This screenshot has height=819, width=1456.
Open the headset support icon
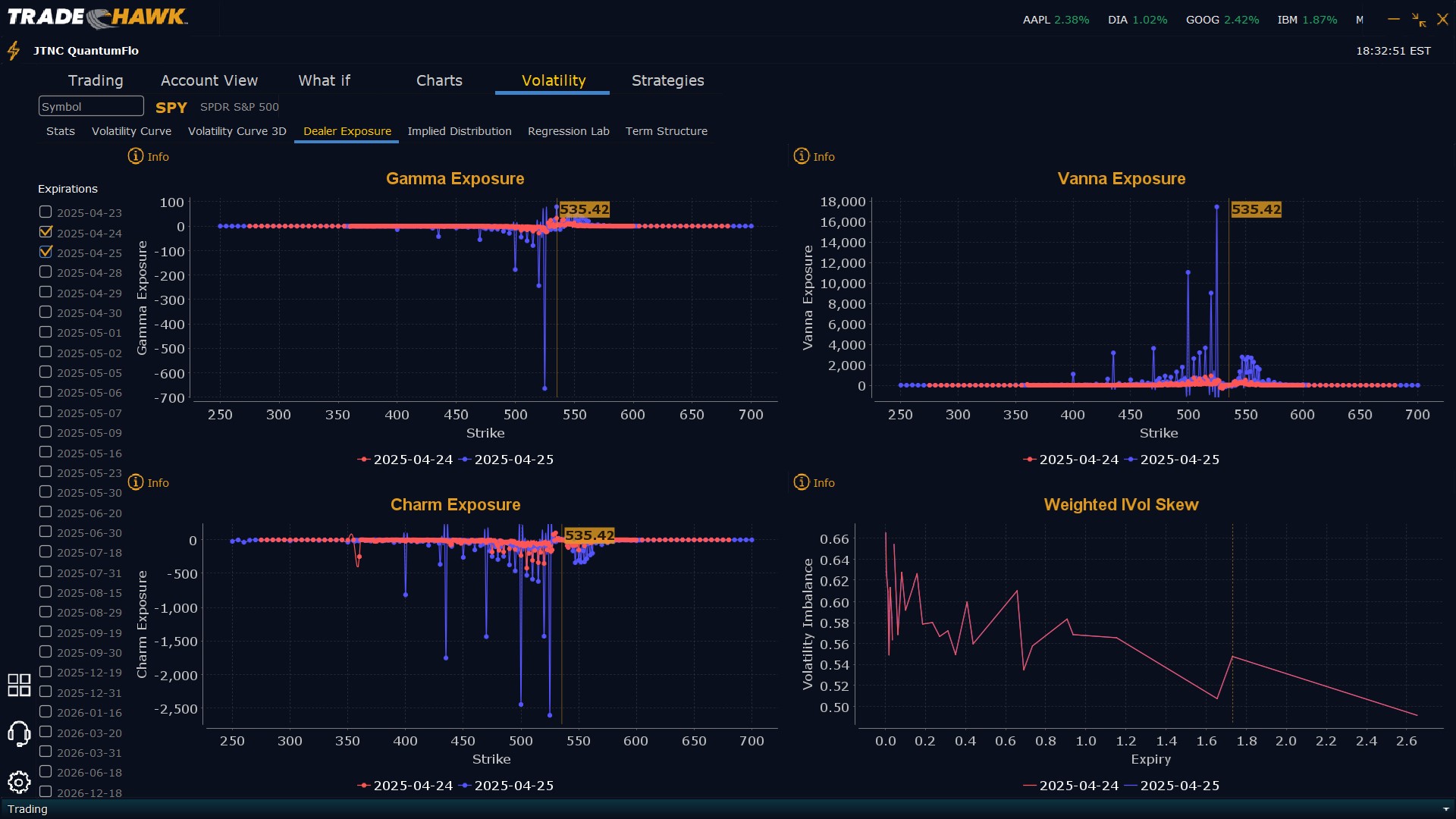pos(19,733)
